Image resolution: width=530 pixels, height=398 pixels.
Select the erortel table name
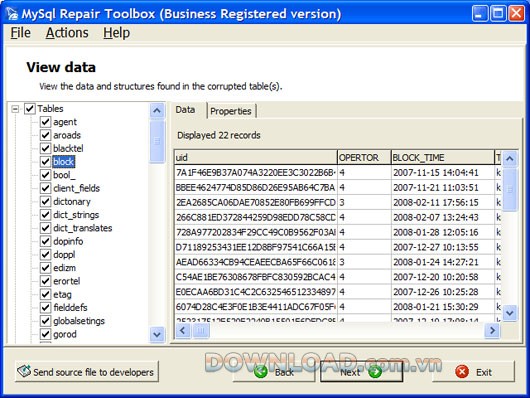(x=67, y=281)
